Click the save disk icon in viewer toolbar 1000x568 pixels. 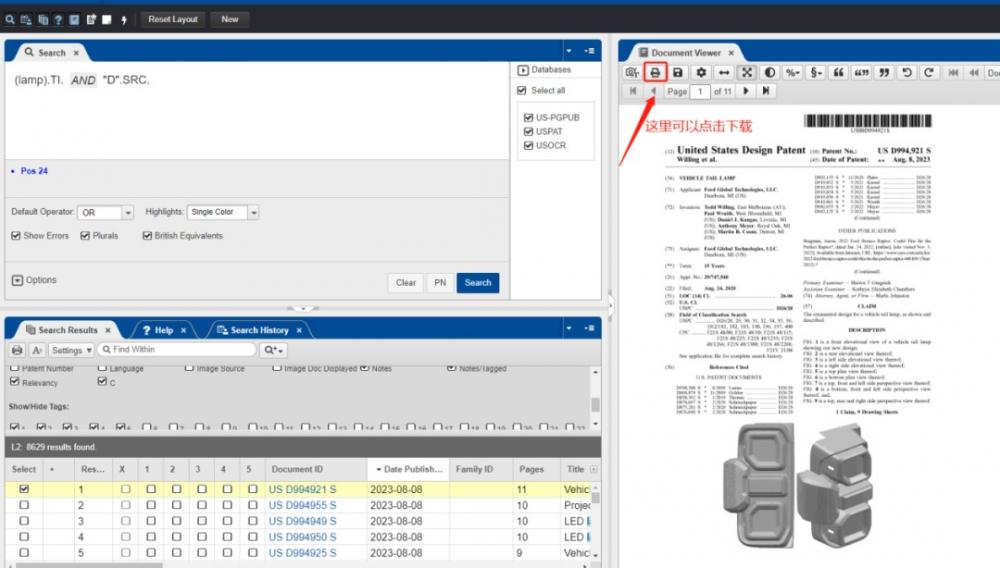click(678, 73)
